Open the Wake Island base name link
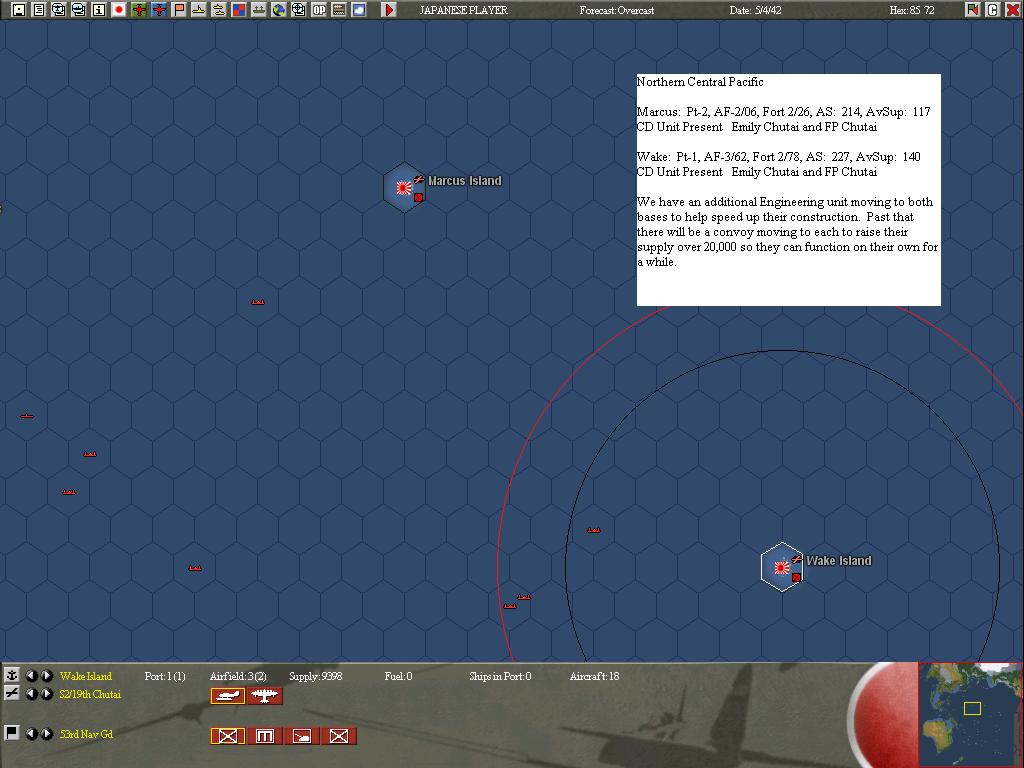The height and width of the screenshot is (768, 1024). click(86, 676)
